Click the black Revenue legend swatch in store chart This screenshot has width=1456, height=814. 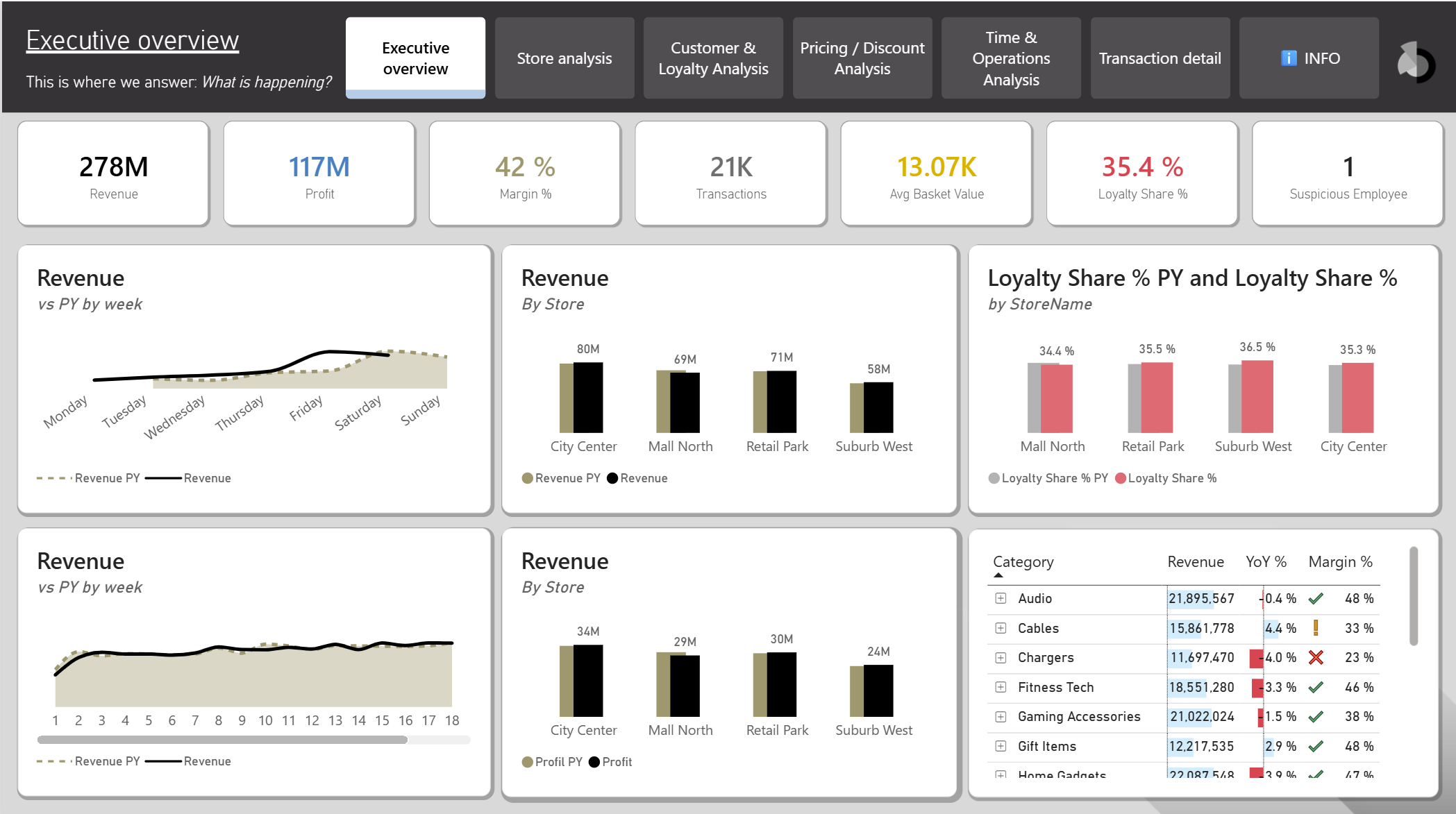[x=612, y=478]
